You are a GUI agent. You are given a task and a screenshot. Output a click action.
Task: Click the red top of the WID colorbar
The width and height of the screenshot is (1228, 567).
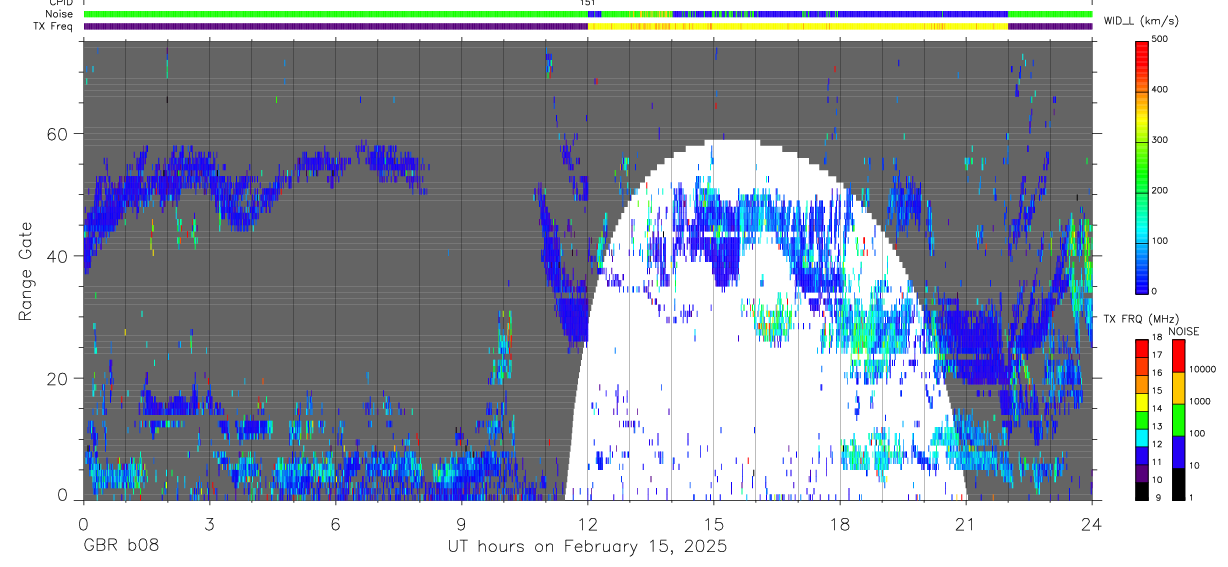[x=1142, y=50]
